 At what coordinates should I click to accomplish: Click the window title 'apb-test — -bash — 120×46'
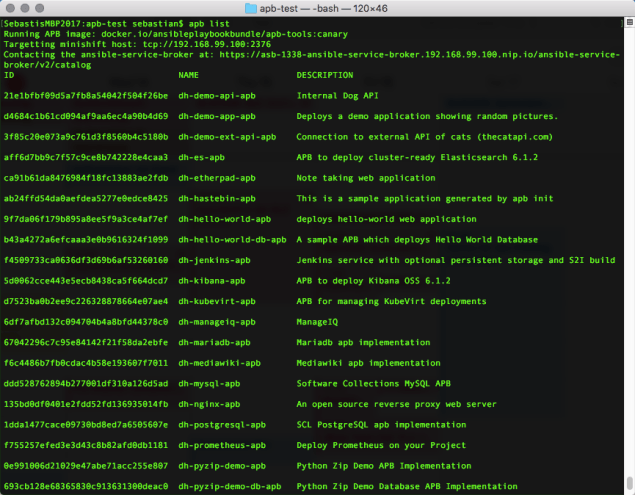[x=323, y=8]
